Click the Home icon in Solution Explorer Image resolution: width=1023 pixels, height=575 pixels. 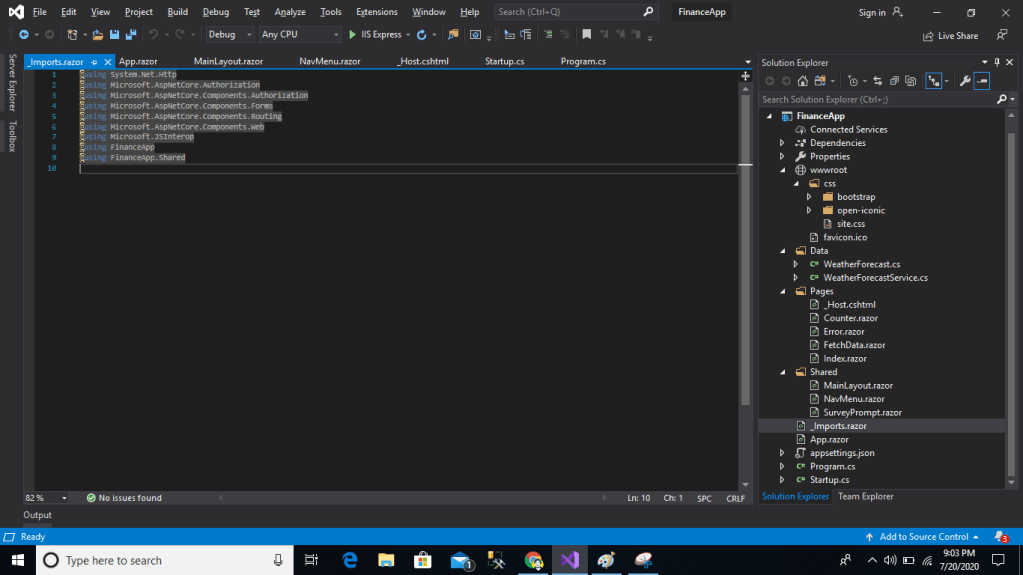coord(802,81)
